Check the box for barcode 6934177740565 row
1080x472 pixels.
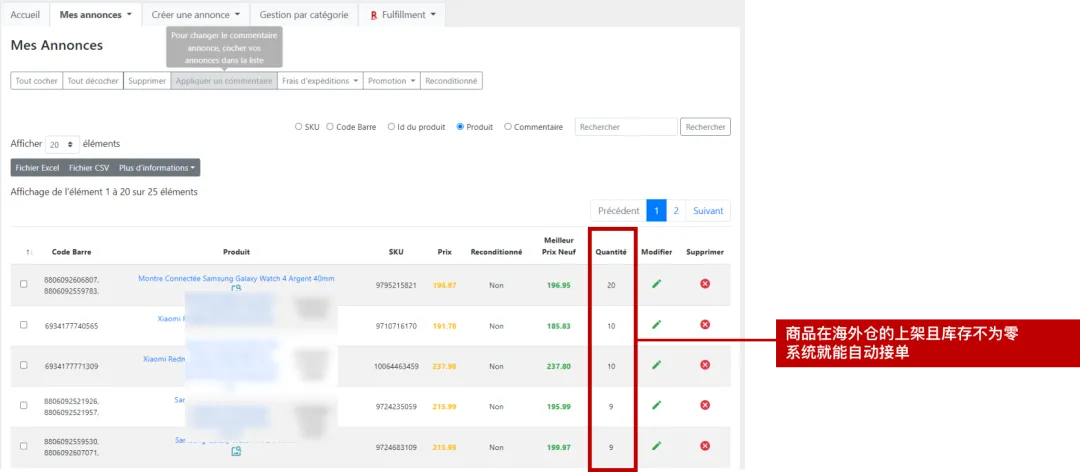[23, 325]
